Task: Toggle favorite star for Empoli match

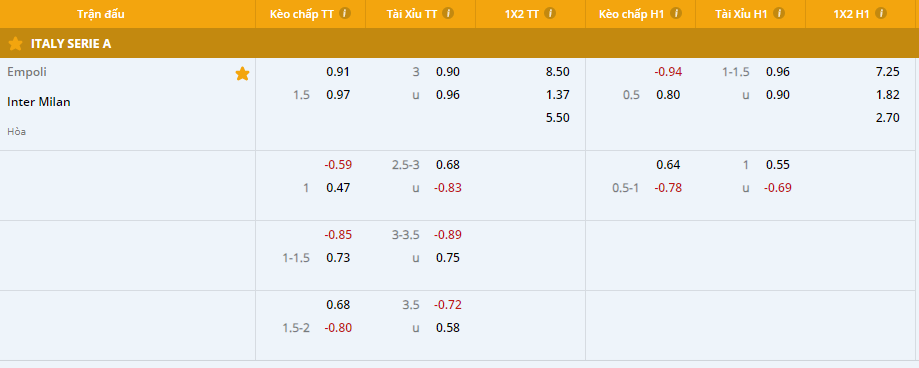Action: click(242, 74)
